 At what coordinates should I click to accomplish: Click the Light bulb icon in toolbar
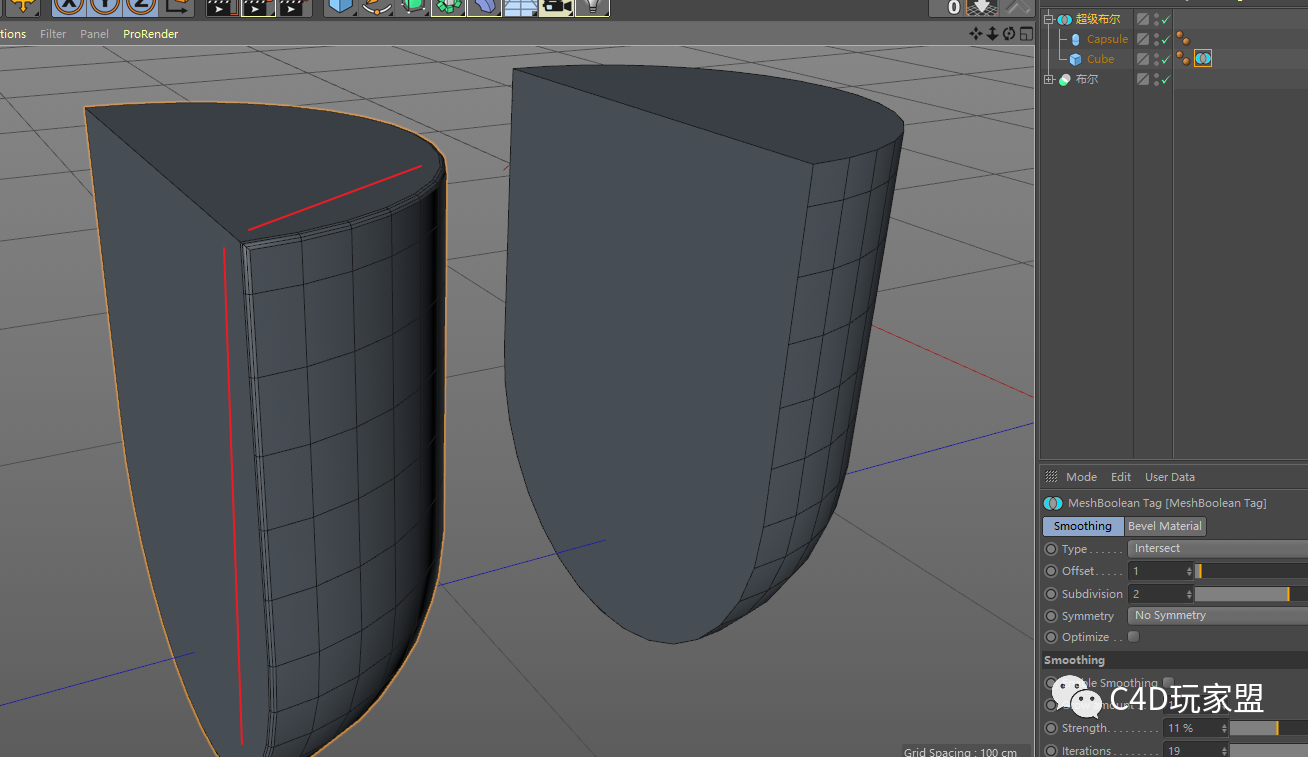593,6
